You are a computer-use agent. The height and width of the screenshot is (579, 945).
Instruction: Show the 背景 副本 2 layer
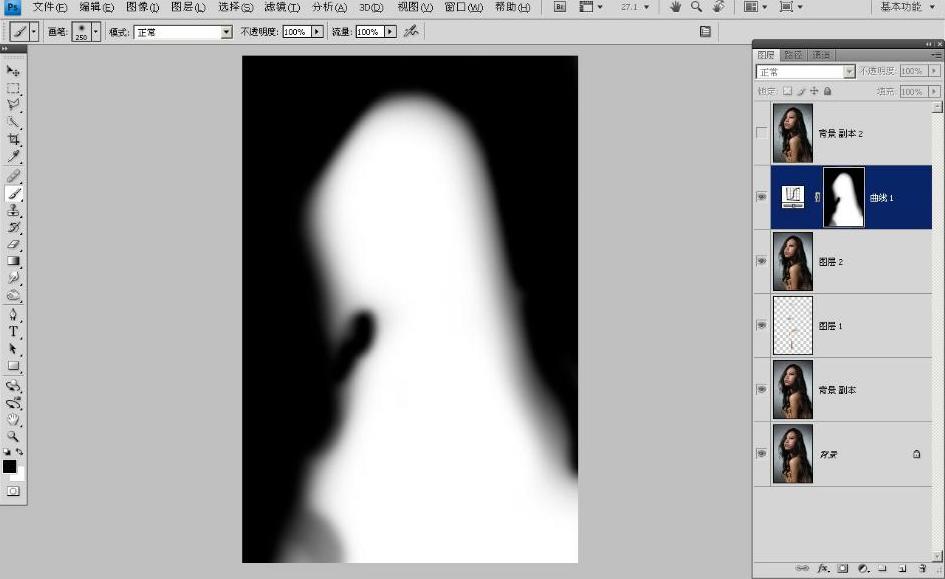pyautogui.click(x=762, y=133)
